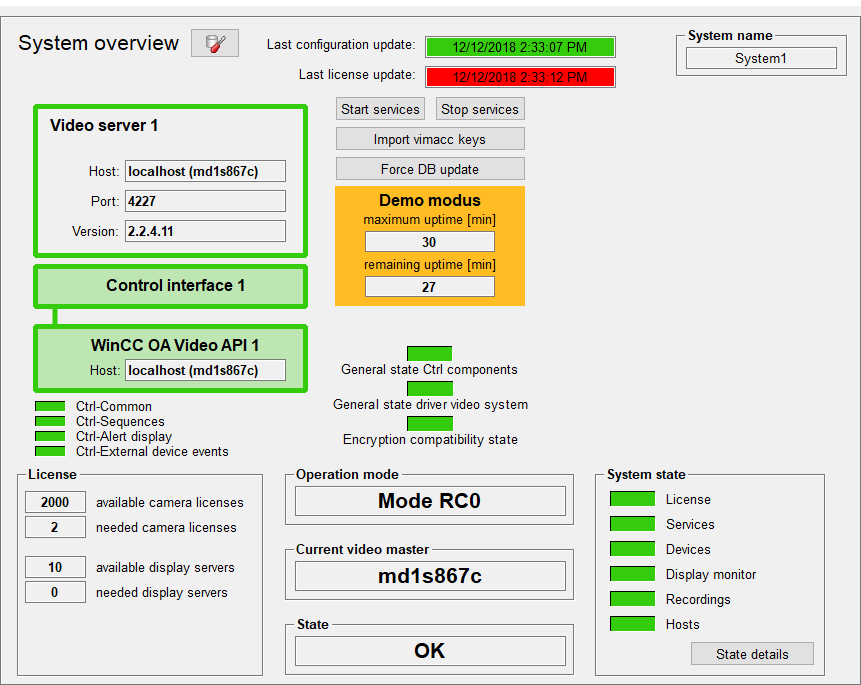Select the maximum uptime field showing 30

coord(429,241)
